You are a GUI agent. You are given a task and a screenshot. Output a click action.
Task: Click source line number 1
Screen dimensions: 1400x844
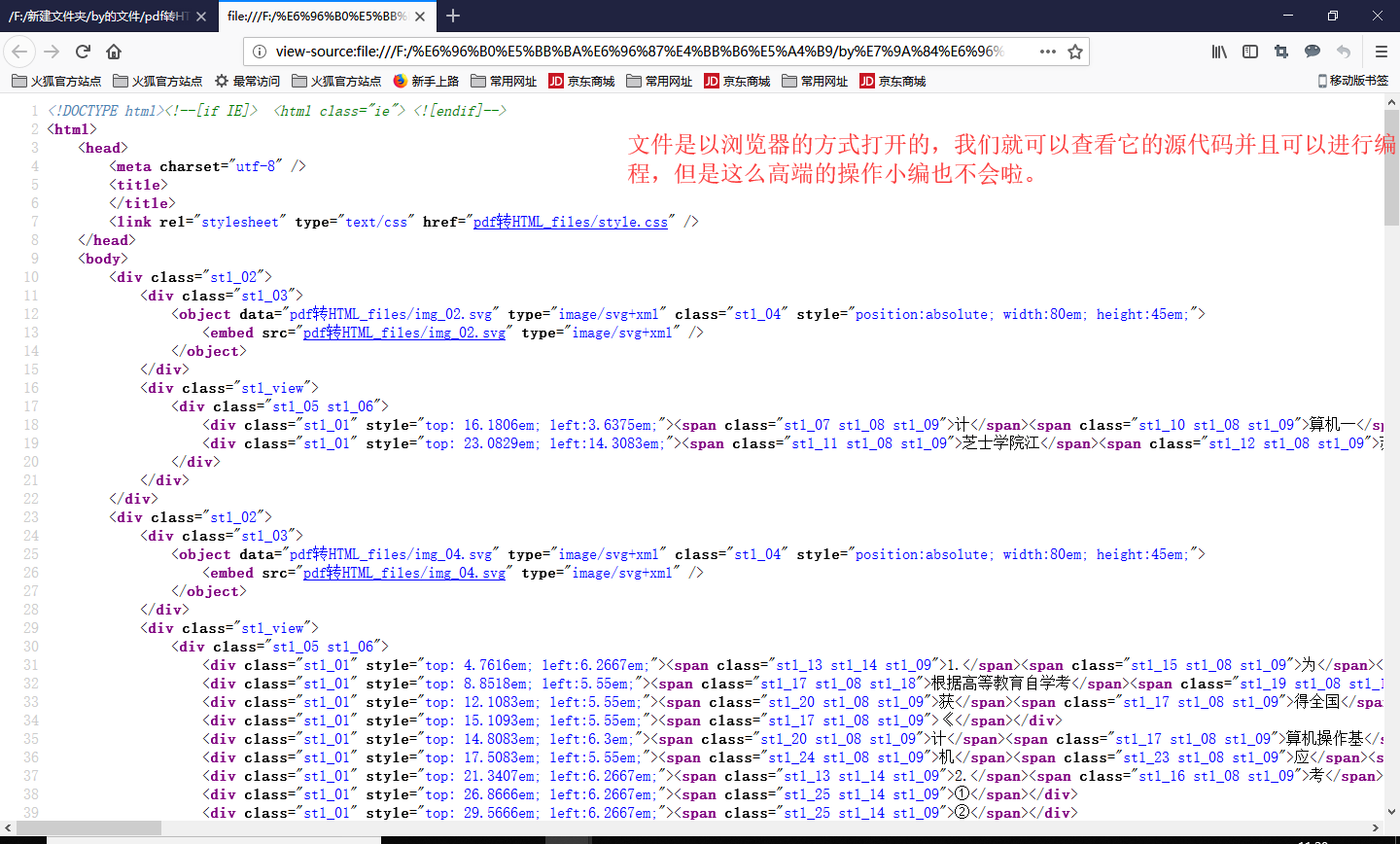[x=35, y=111]
